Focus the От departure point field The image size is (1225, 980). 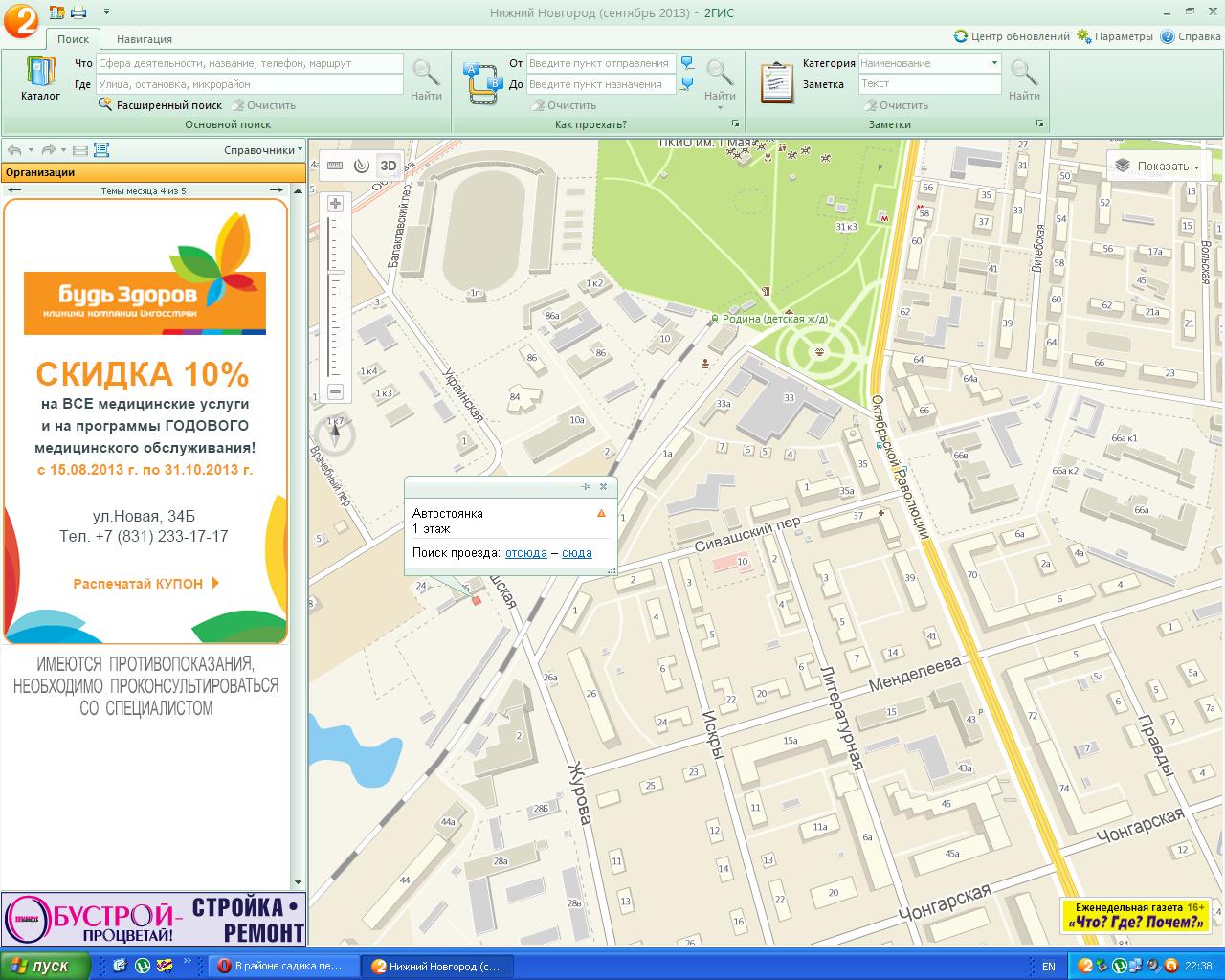[x=601, y=63]
